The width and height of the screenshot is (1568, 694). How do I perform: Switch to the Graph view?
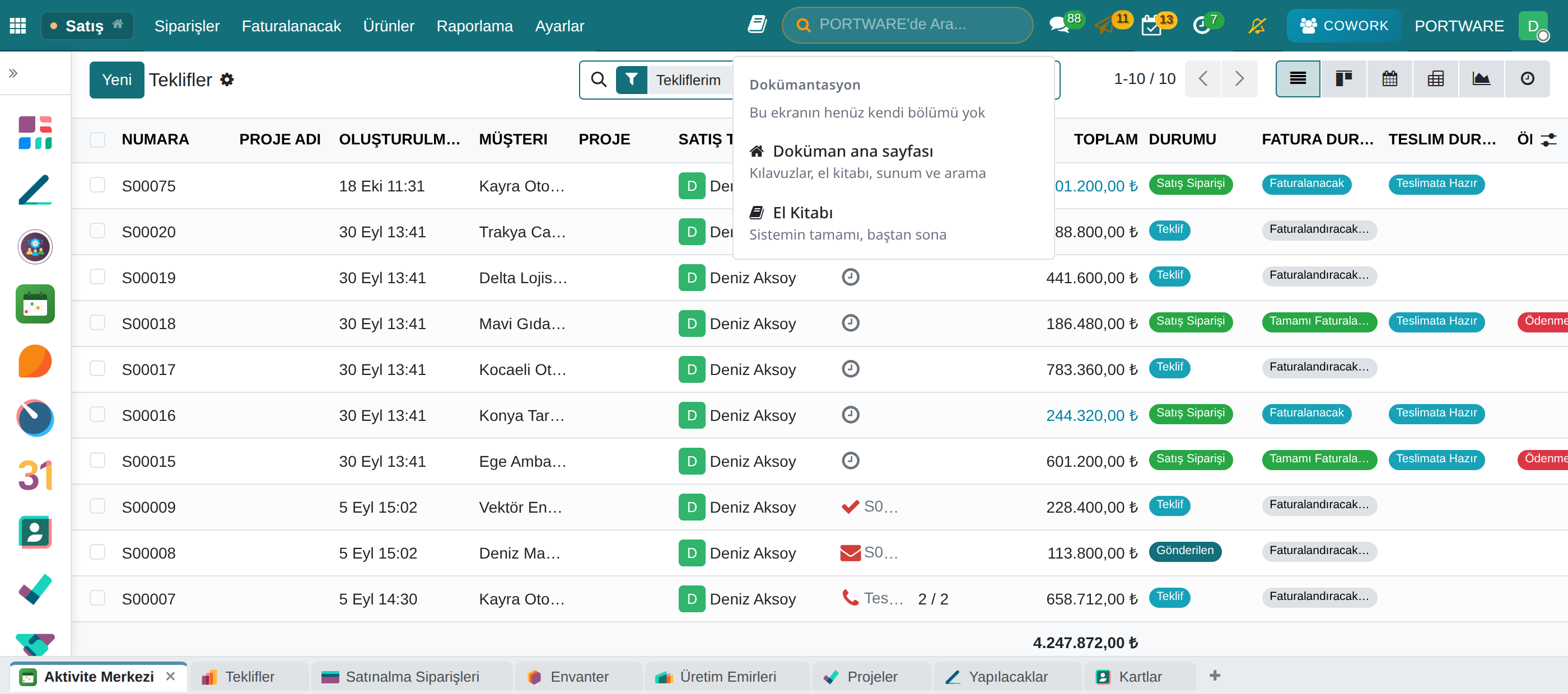[x=1482, y=79]
